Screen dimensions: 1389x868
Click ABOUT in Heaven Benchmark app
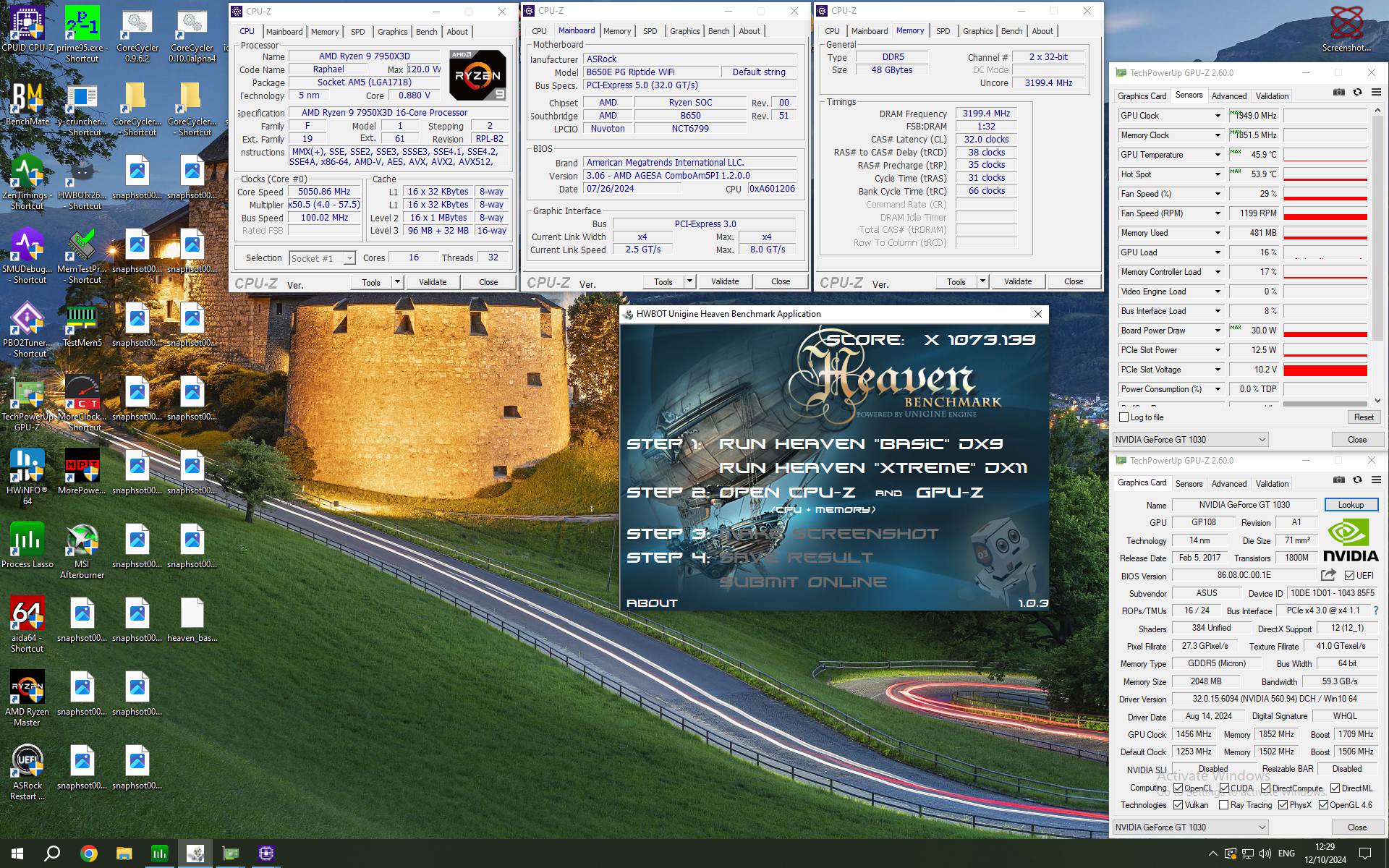(x=652, y=603)
